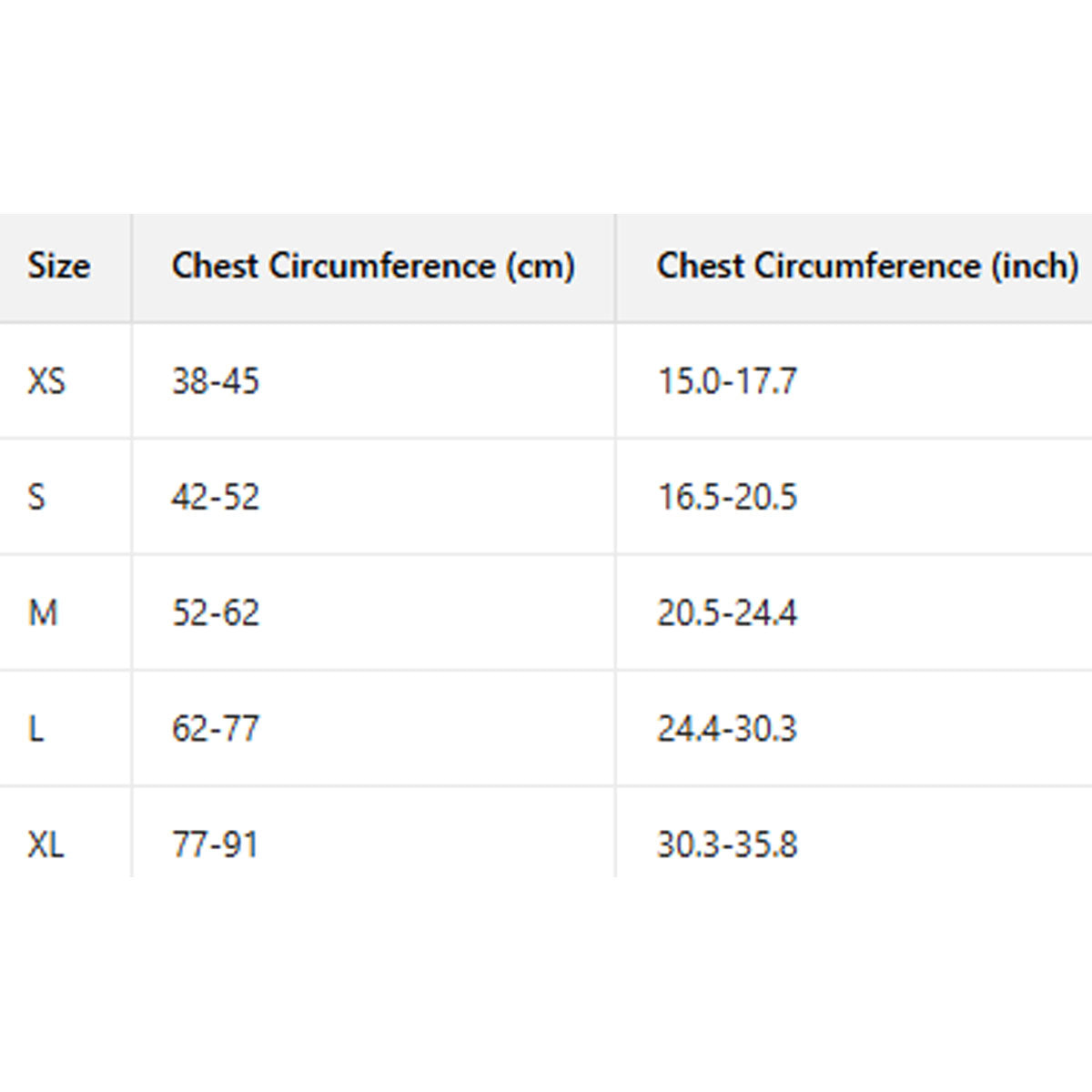Select the S size cell
The image size is (1092, 1092).
click(36, 497)
